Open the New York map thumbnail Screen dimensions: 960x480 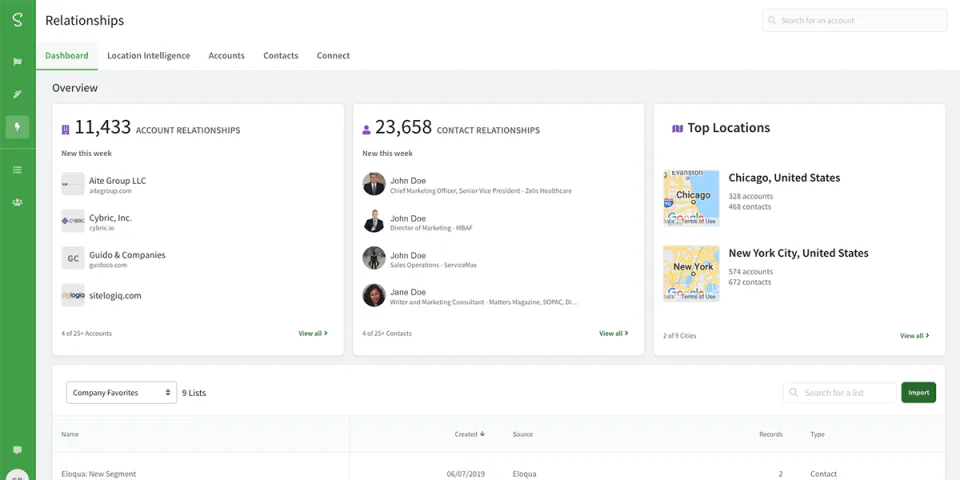(691, 274)
